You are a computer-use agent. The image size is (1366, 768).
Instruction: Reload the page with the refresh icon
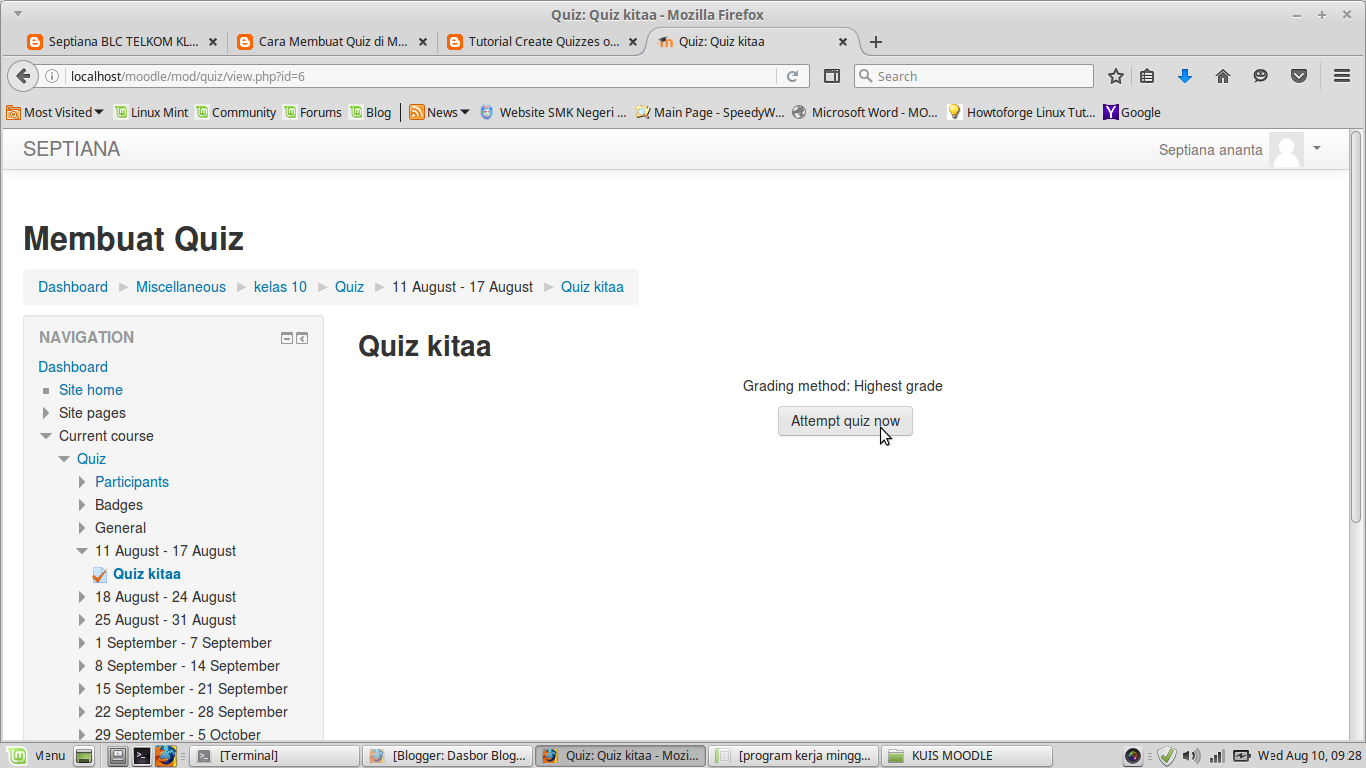(x=794, y=75)
